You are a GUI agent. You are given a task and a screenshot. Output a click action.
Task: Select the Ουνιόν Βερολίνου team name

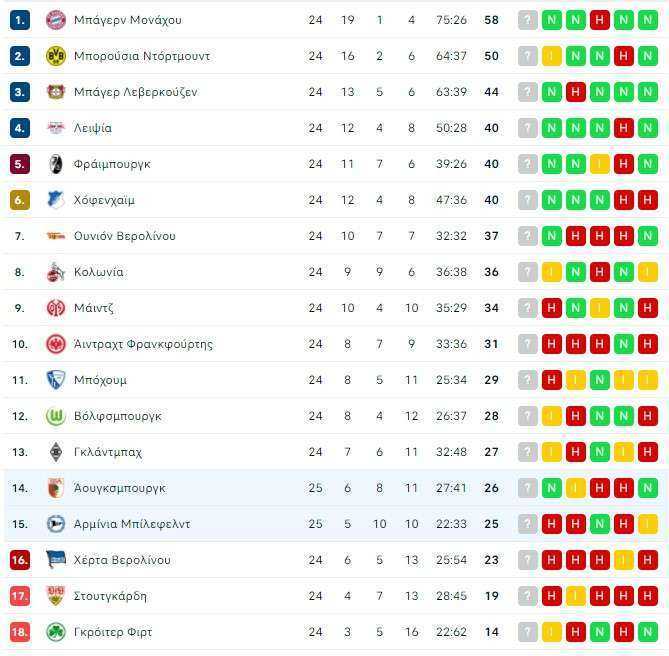coord(125,236)
